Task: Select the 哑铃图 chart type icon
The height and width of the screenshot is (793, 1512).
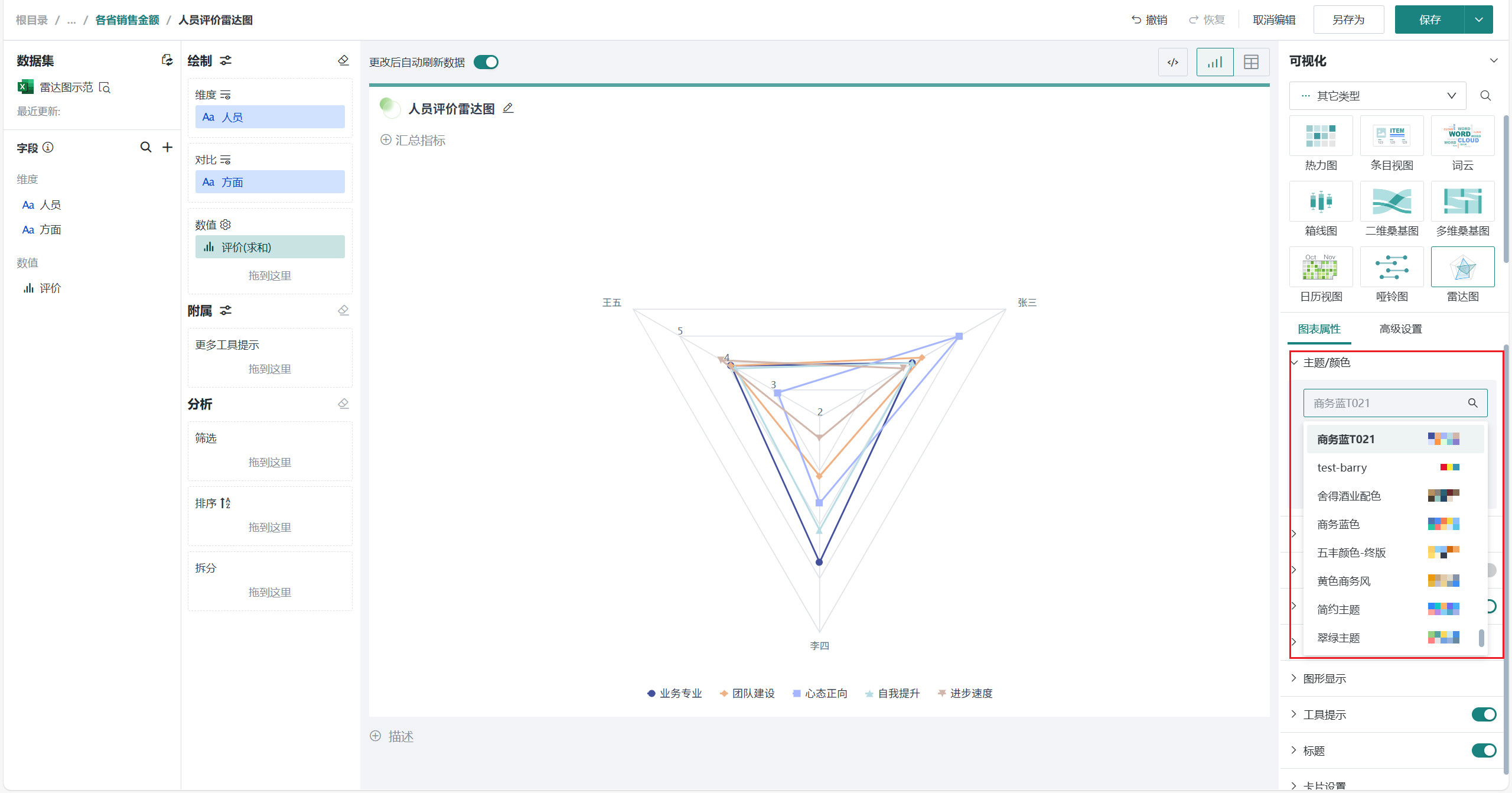Action: tap(1392, 267)
